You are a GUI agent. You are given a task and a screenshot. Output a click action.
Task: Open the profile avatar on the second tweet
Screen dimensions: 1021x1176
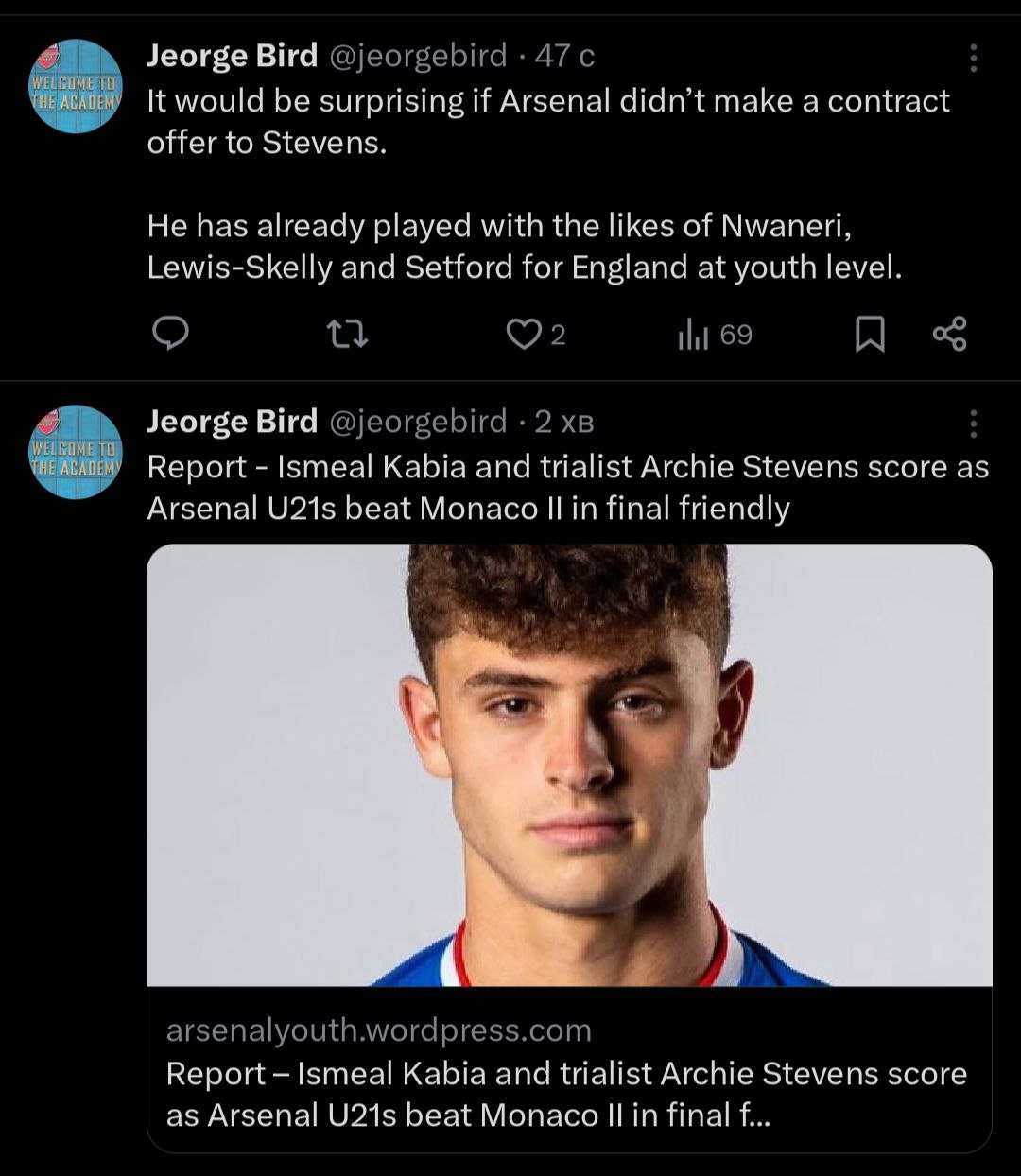76,452
